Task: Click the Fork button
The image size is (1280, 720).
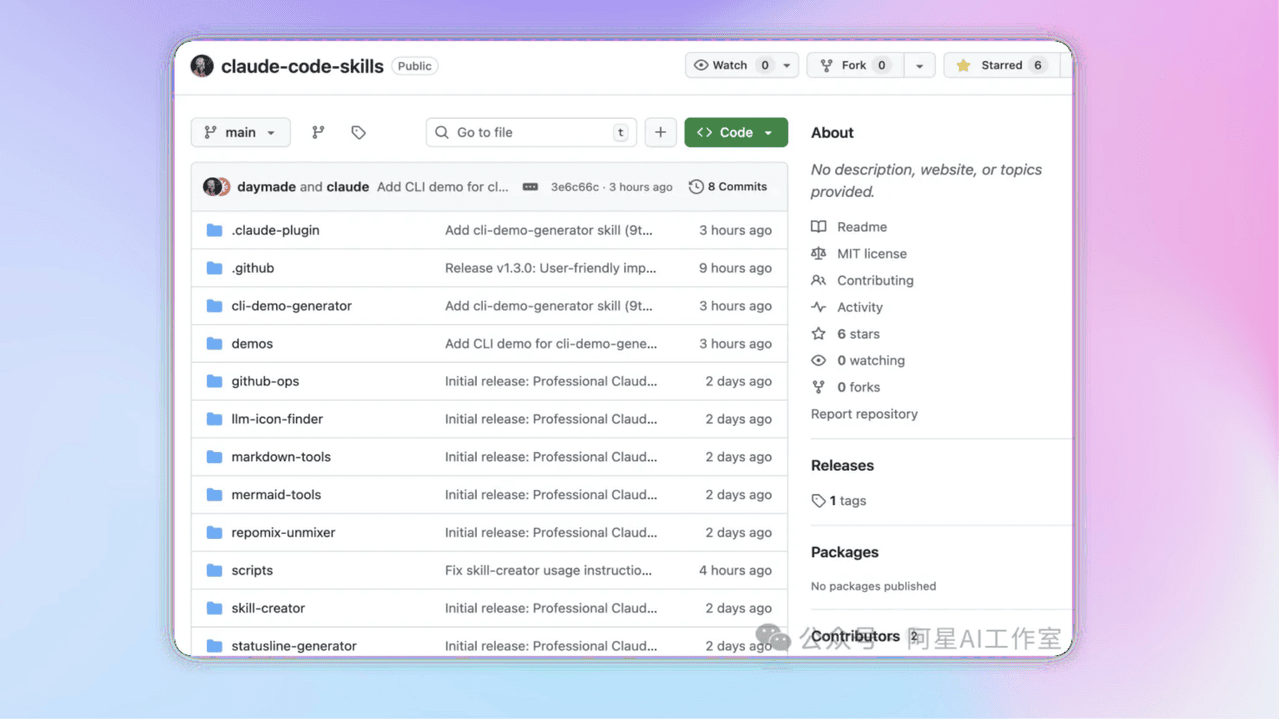Action: click(853, 65)
